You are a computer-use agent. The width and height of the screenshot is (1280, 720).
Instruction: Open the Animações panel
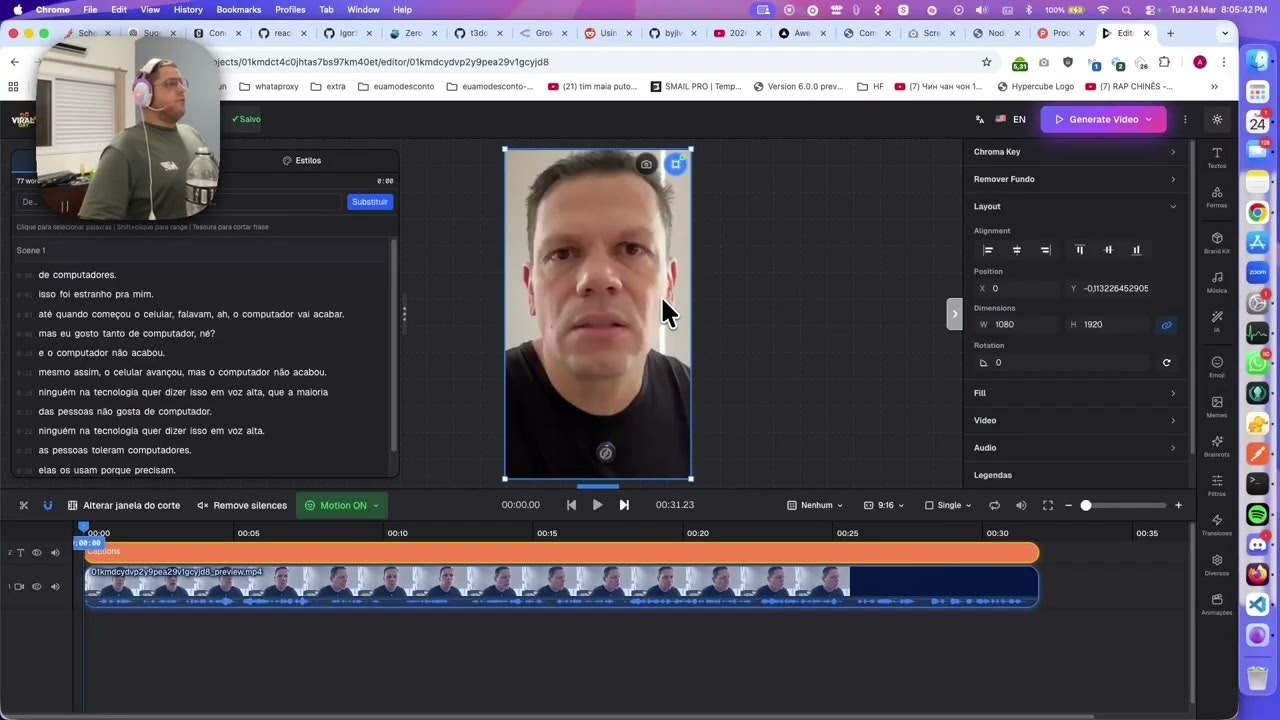[1217, 604]
